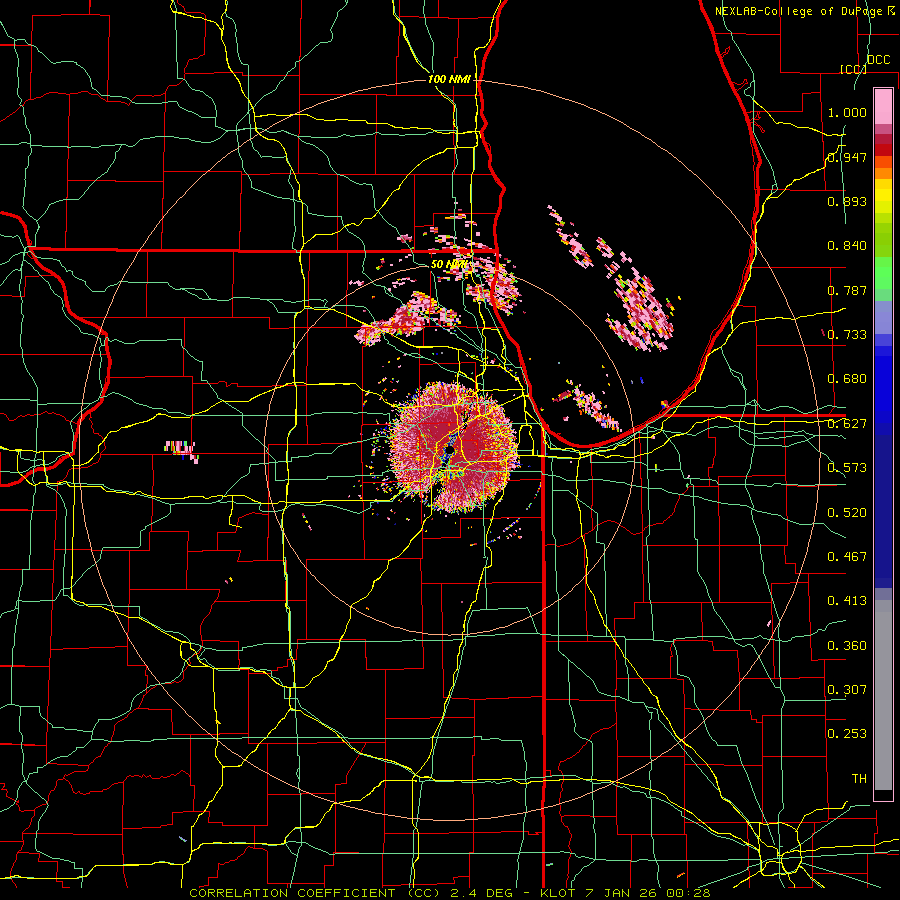900x900 pixels.
Task: Click the [CC] label above the color bar
Action: [x=853, y=69]
